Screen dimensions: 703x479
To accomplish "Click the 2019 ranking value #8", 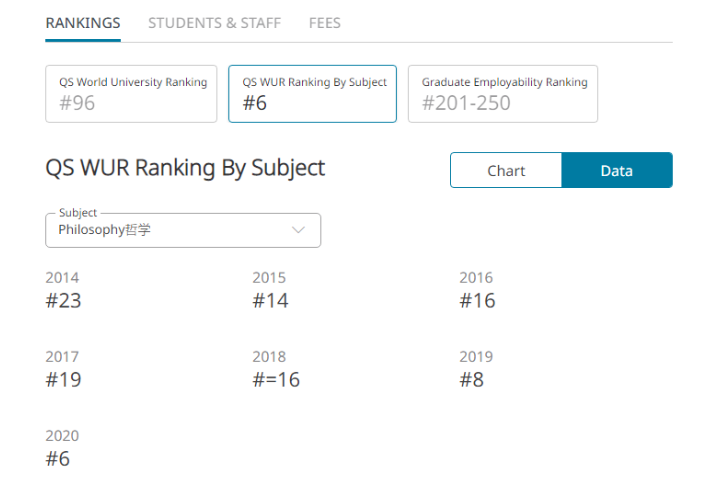I will (471, 380).
